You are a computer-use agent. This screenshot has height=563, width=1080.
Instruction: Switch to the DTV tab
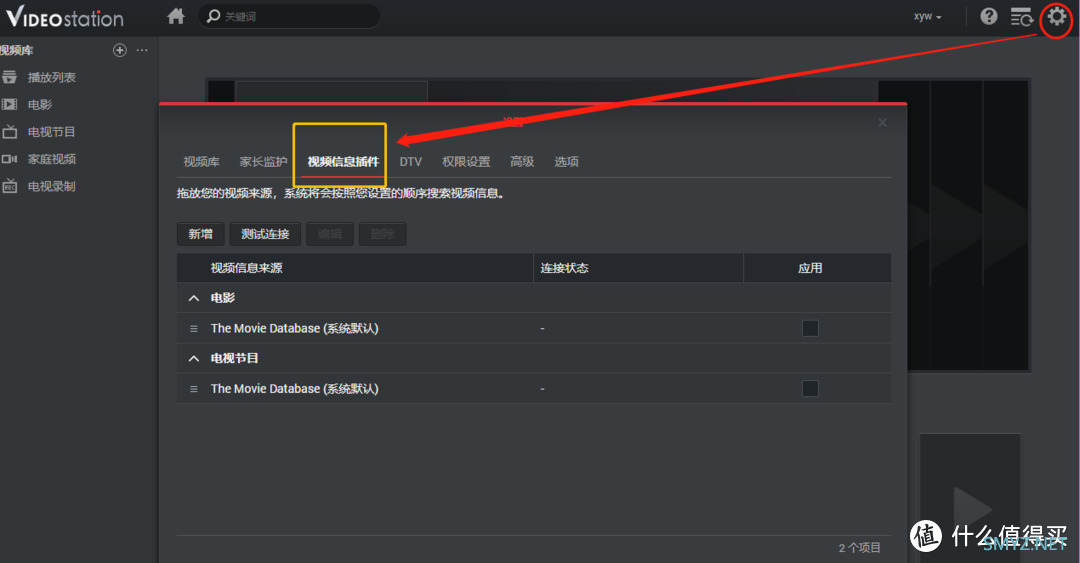(x=411, y=162)
